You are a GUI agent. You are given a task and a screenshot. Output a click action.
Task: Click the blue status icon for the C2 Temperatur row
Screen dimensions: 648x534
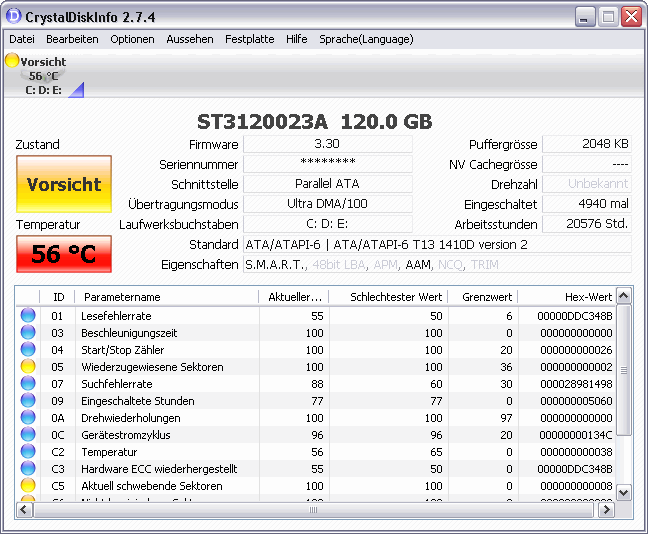28,451
